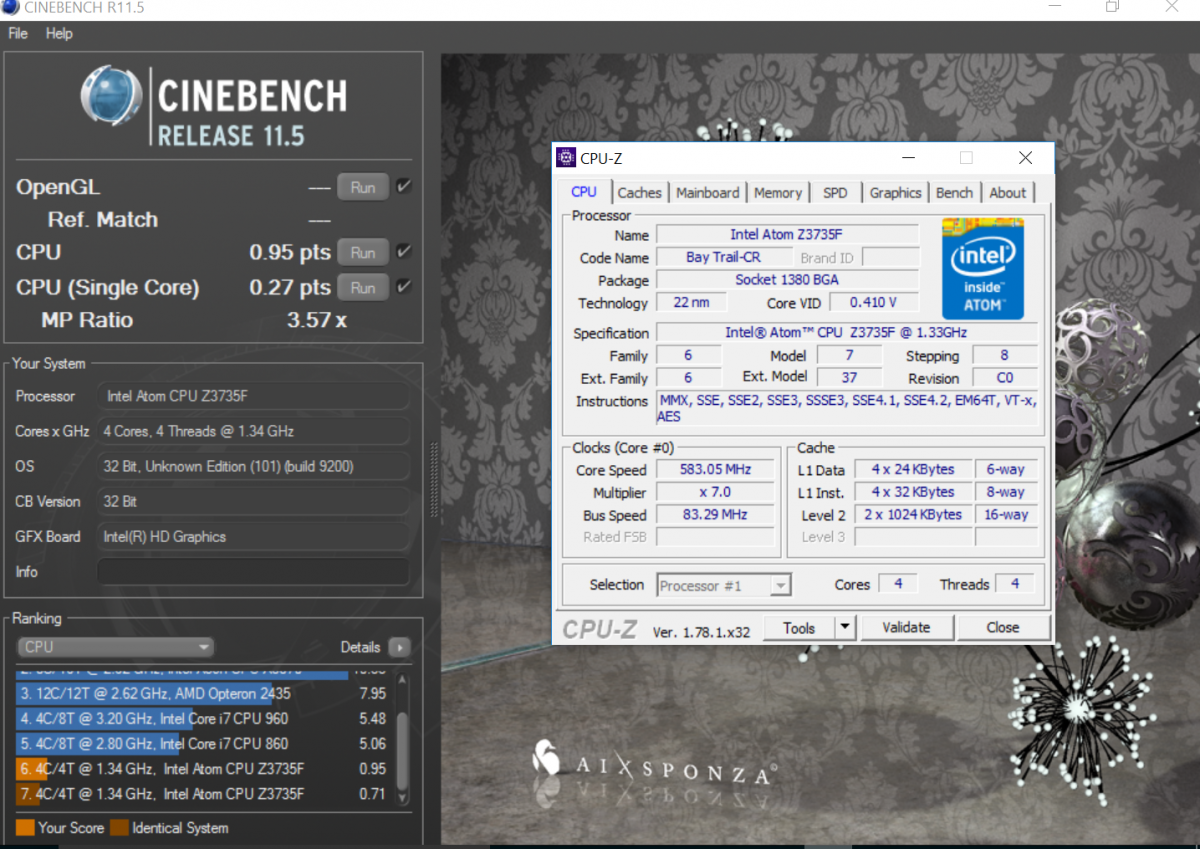Click the brown Identical System legend swatch
Screen dimensions: 1200x849
(119, 828)
